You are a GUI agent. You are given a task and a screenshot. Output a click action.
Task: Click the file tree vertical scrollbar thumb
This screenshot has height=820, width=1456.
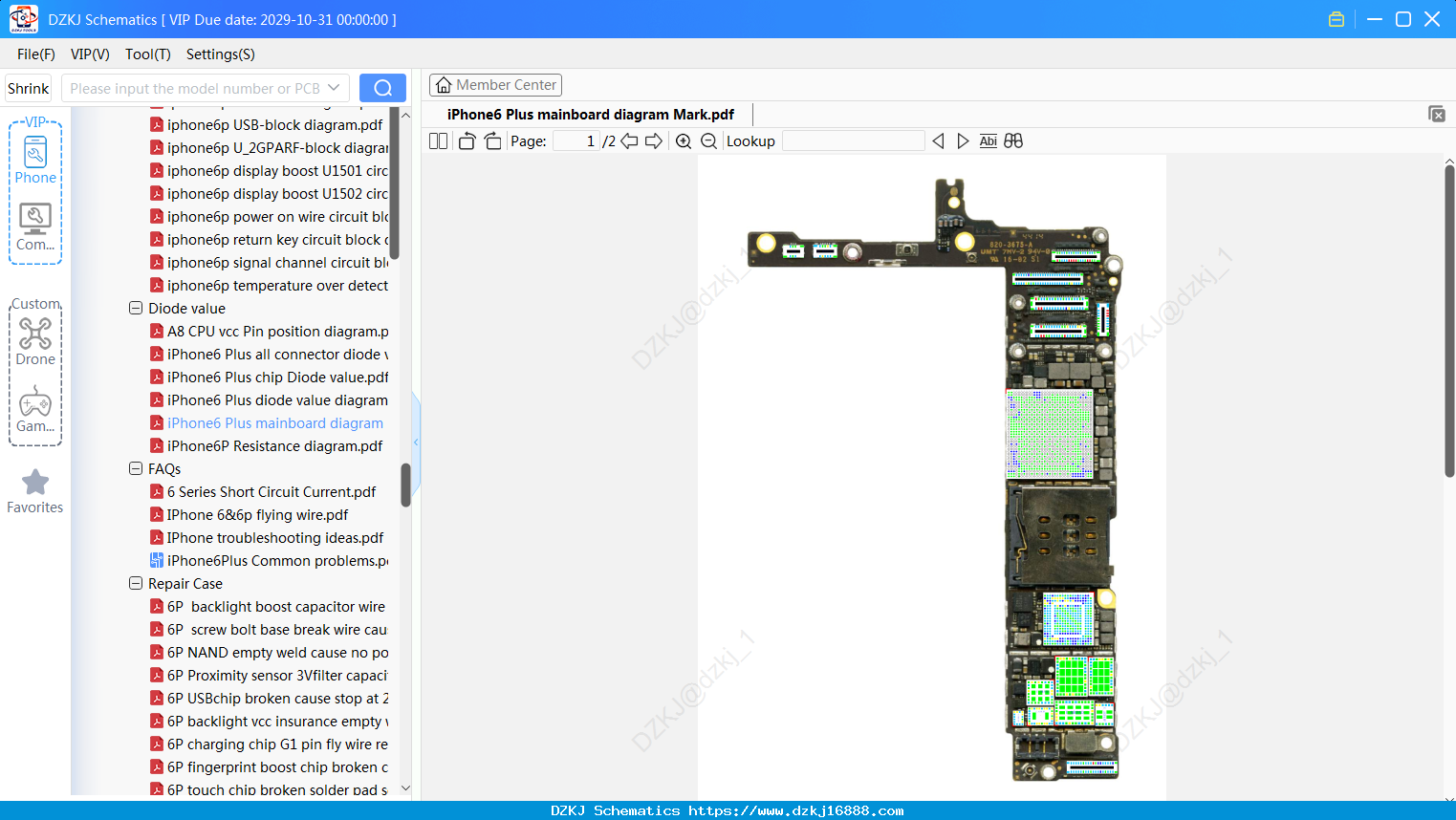tap(405, 485)
